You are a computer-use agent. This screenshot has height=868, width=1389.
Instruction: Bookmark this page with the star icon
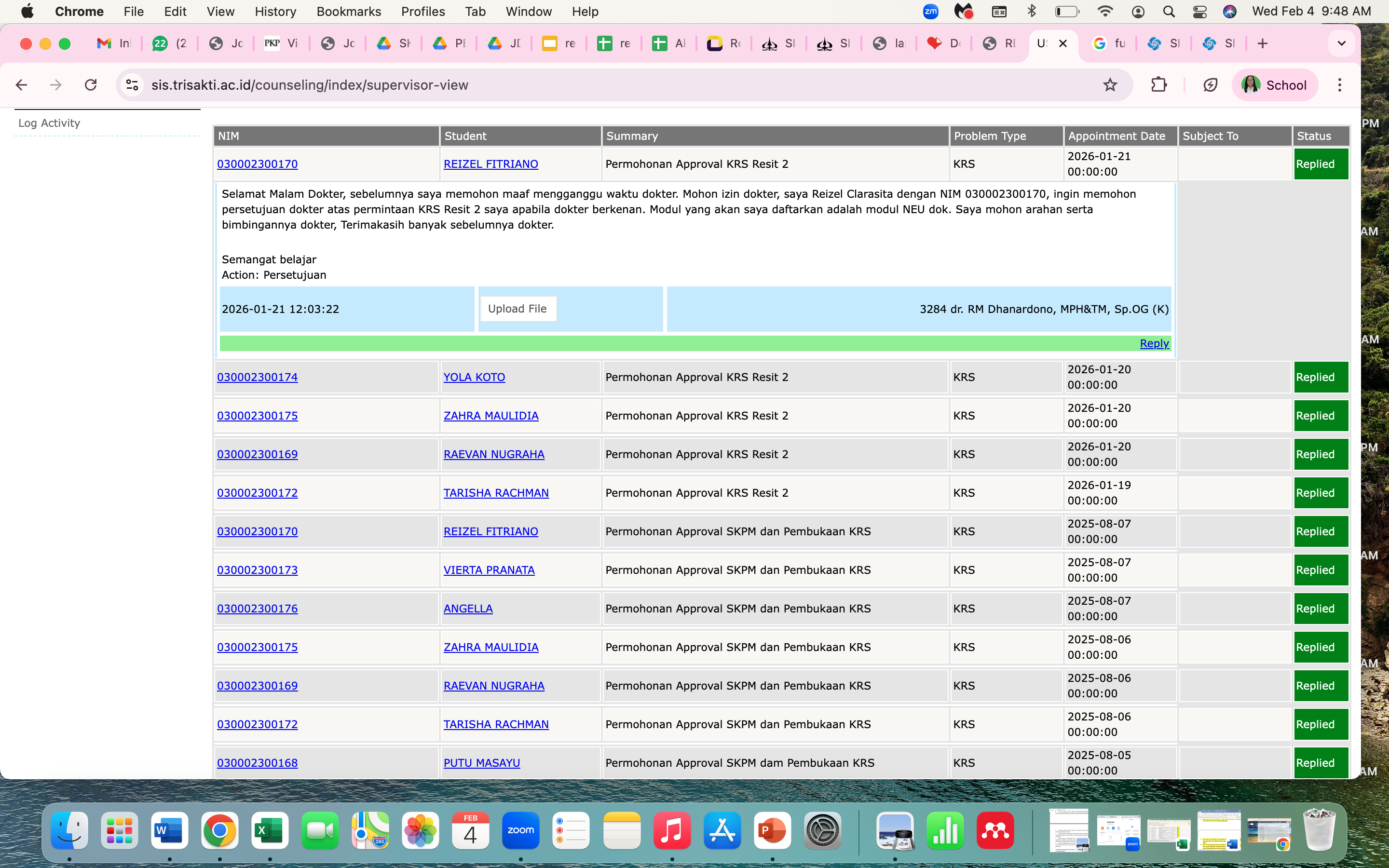(1110, 85)
